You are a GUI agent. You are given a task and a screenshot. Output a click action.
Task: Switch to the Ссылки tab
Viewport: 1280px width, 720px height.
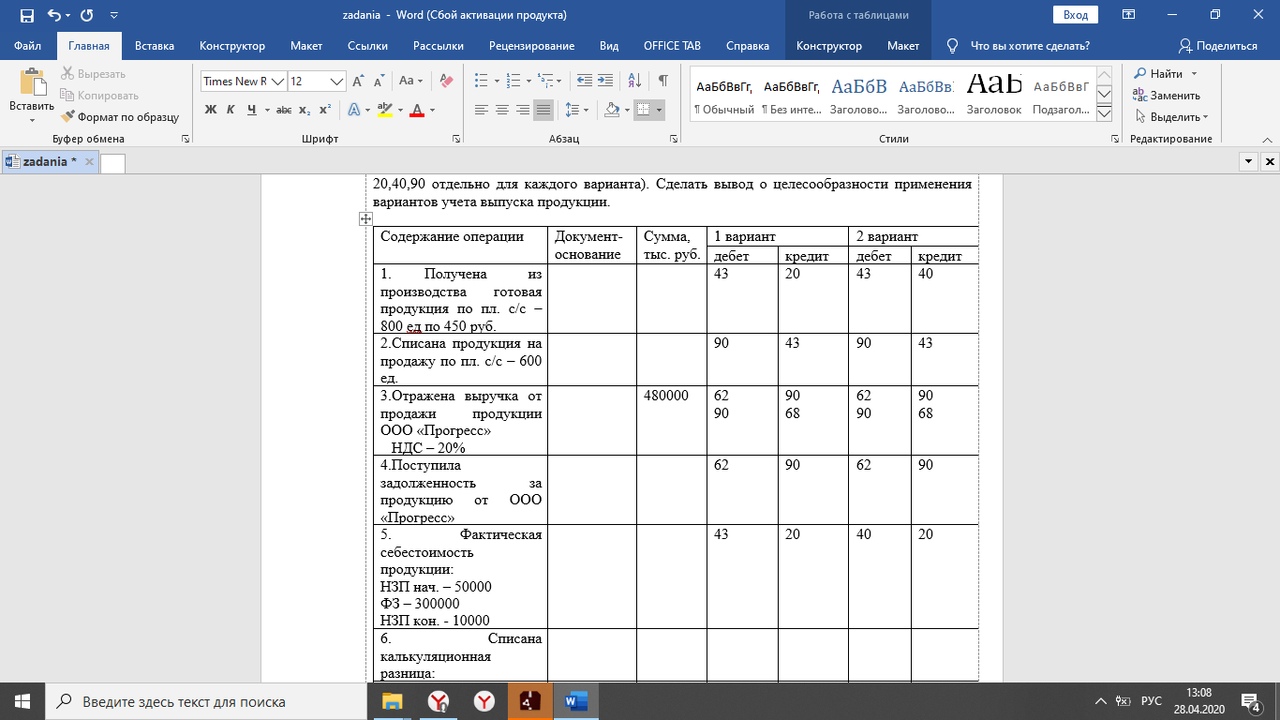[368, 46]
